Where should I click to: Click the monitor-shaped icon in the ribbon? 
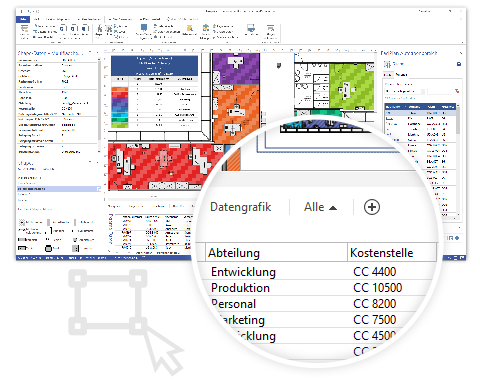pyautogui.click(x=251, y=29)
